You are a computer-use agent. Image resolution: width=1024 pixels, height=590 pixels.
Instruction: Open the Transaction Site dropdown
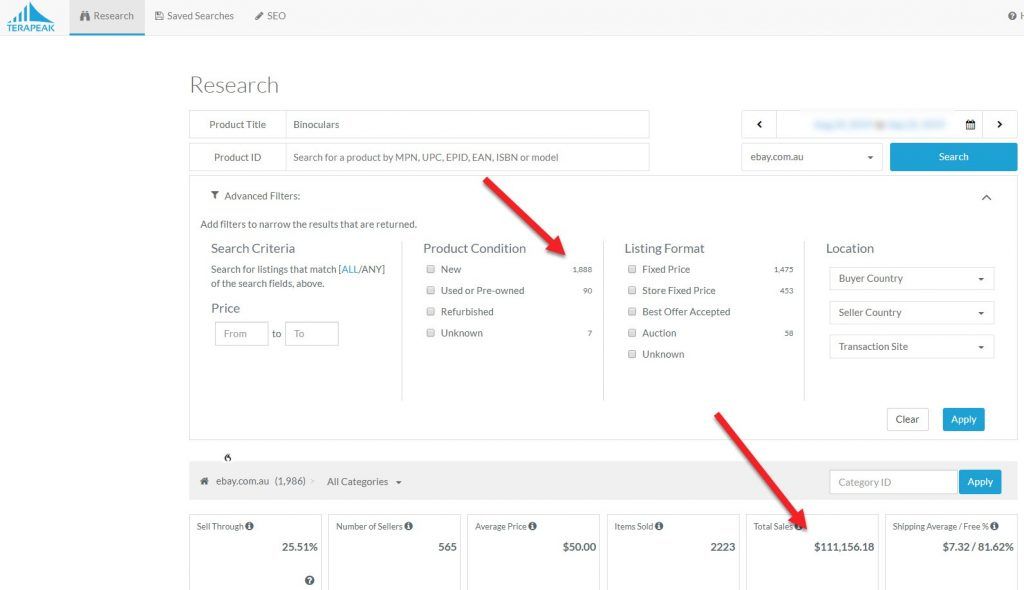click(x=912, y=346)
